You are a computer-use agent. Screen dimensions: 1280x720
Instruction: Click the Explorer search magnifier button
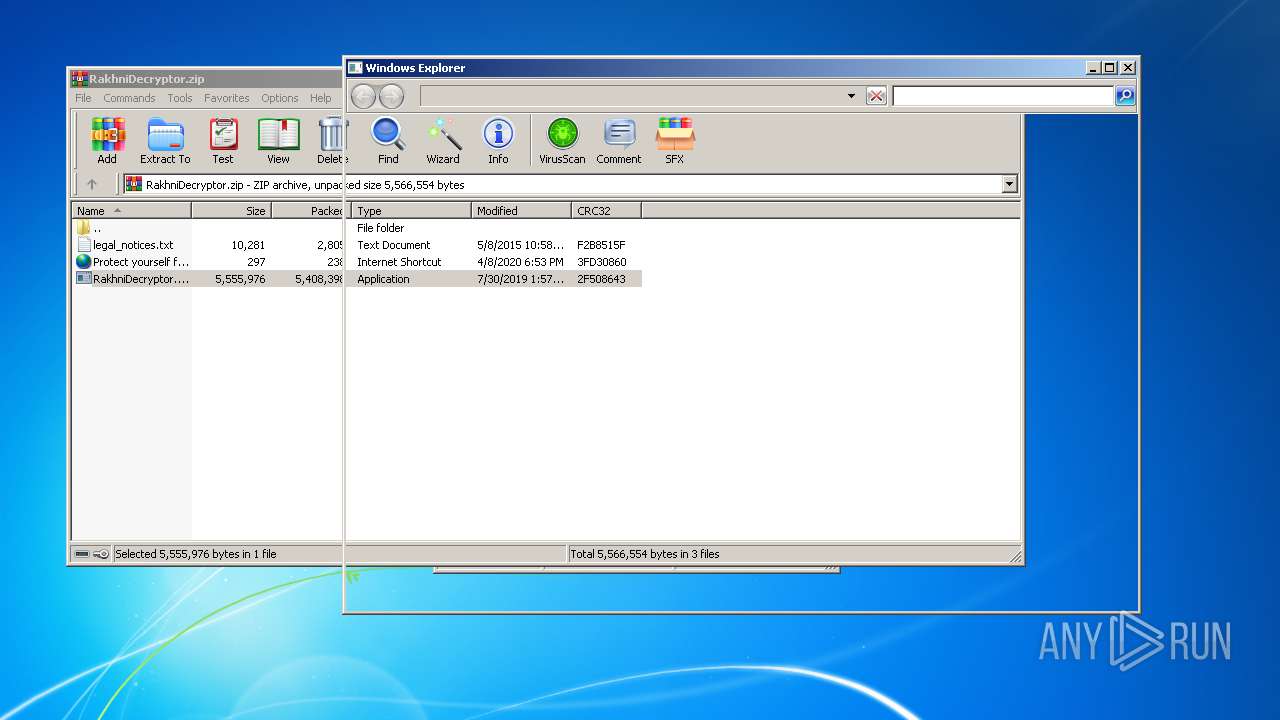[1125, 96]
